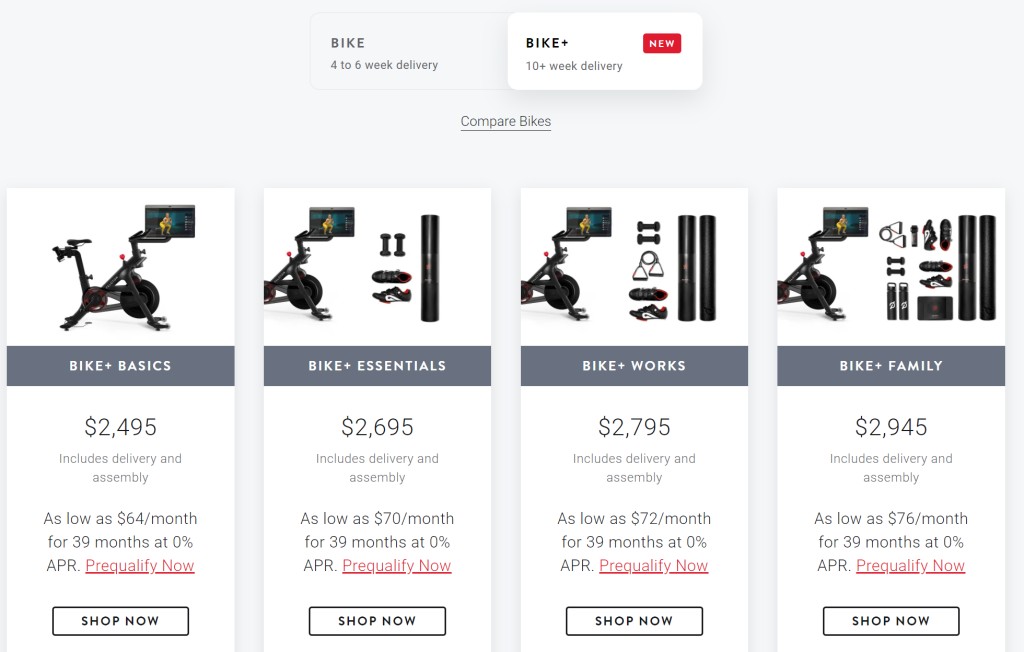Click Shop Now for Bike+ Family
The width and height of the screenshot is (1024, 652).
(x=891, y=620)
